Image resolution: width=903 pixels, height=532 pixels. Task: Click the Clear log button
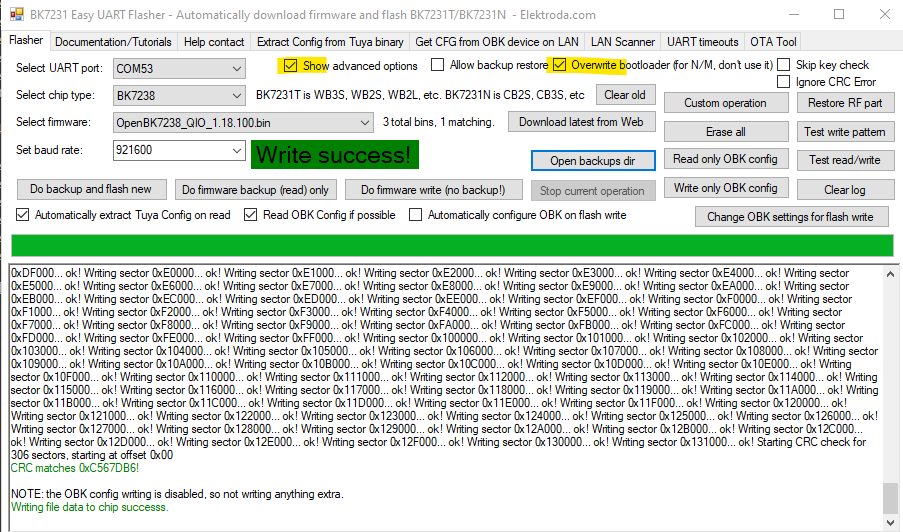coord(845,190)
